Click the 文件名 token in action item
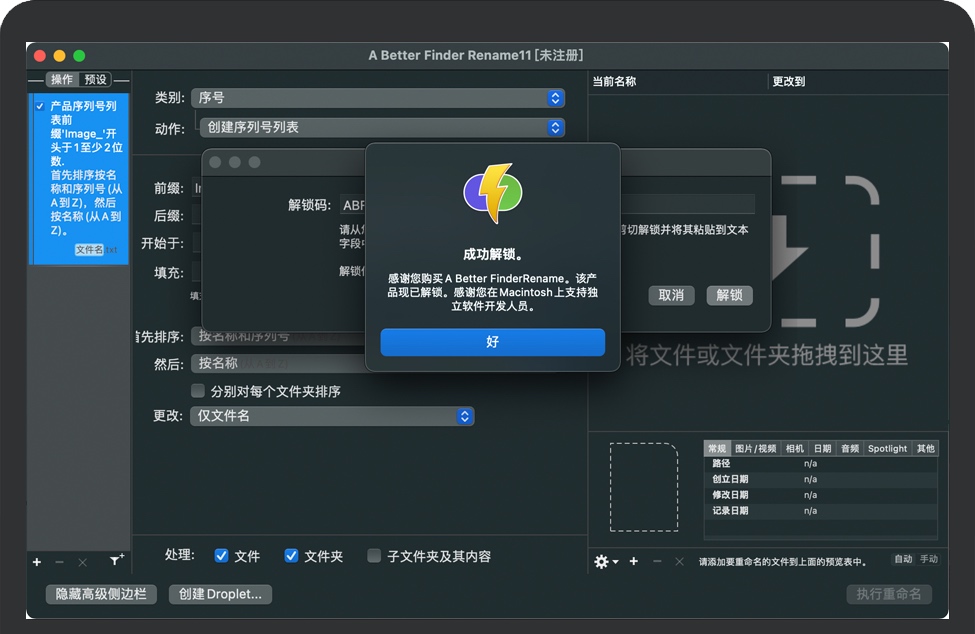This screenshot has width=975, height=634. (x=89, y=249)
